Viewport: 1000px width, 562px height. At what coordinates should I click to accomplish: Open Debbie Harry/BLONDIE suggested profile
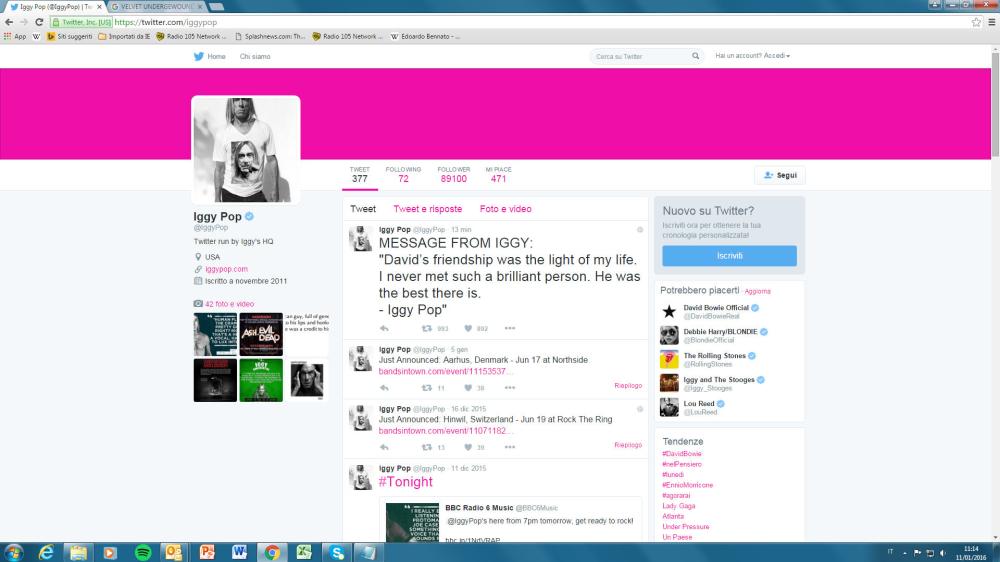[720, 332]
